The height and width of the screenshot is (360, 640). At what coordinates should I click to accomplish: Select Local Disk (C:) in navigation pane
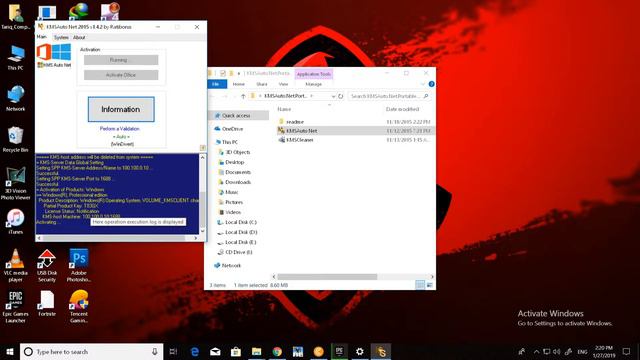click(241, 222)
